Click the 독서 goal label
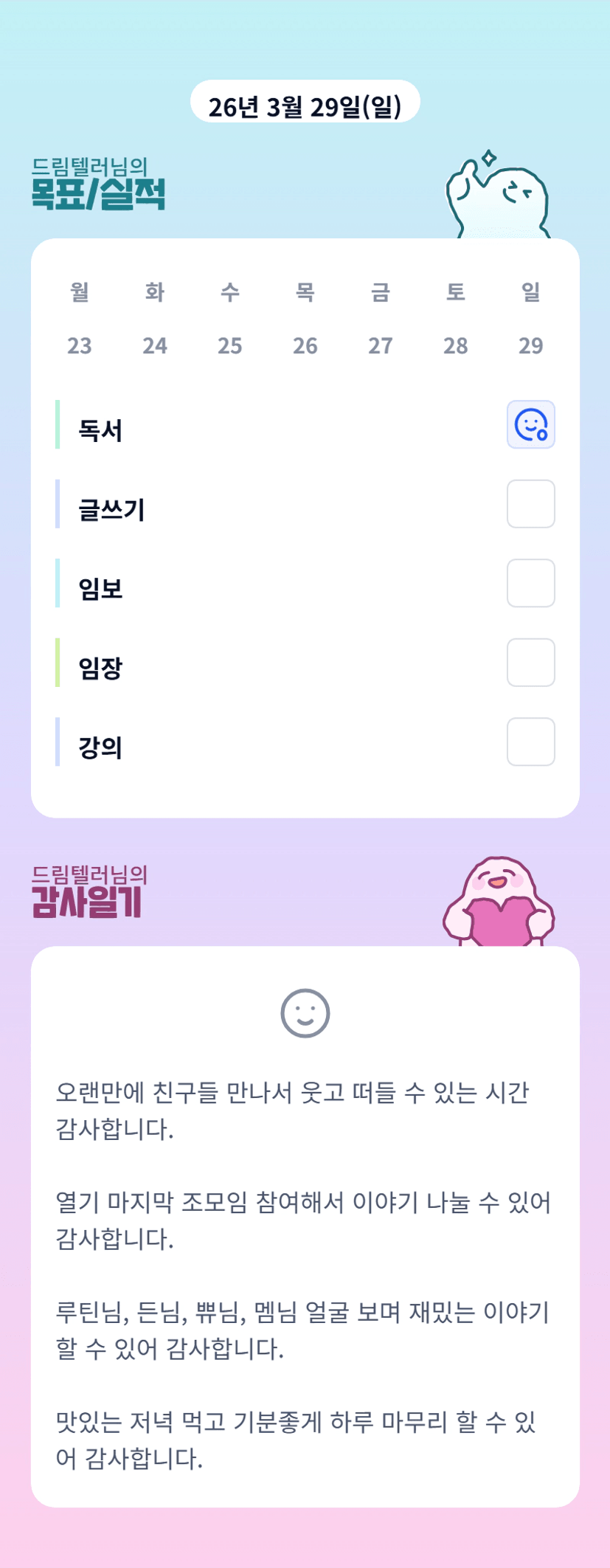 100,430
